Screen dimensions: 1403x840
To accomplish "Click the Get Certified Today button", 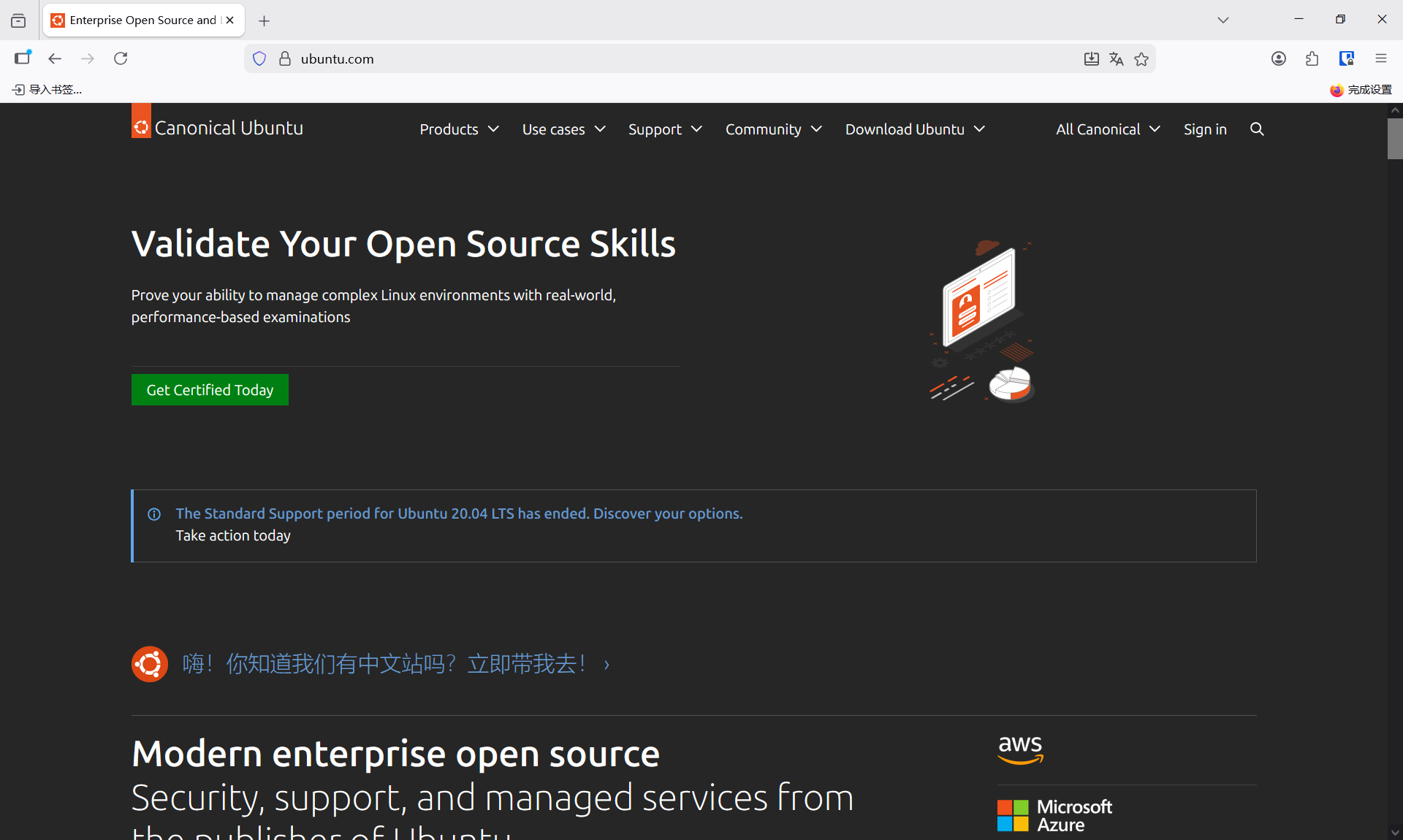I will [210, 390].
